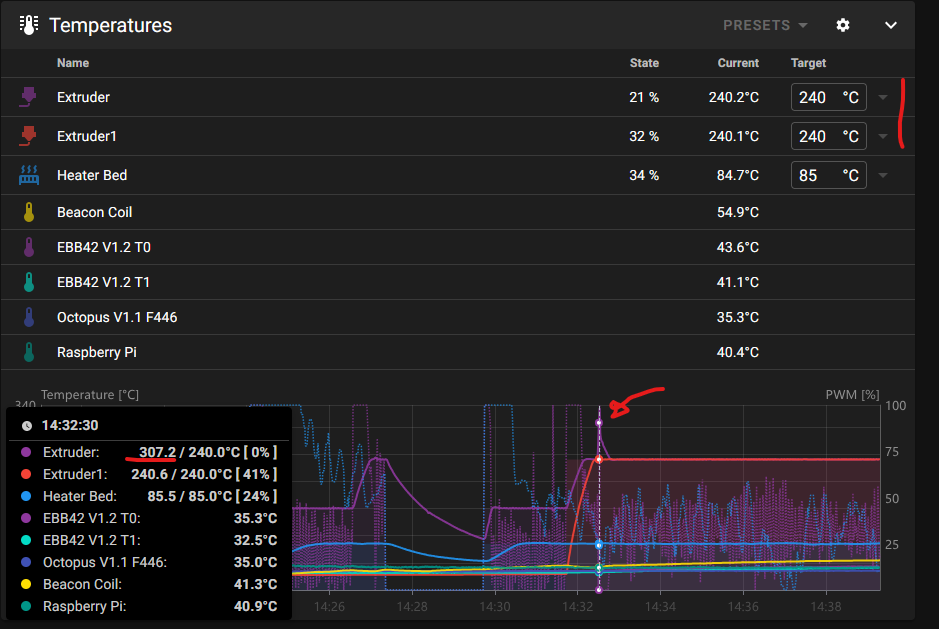Image resolution: width=939 pixels, height=629 pixels.
Task: Click the EBB42 V1.2 T0 thermometer icon
Action: click(x=29, y=247)
